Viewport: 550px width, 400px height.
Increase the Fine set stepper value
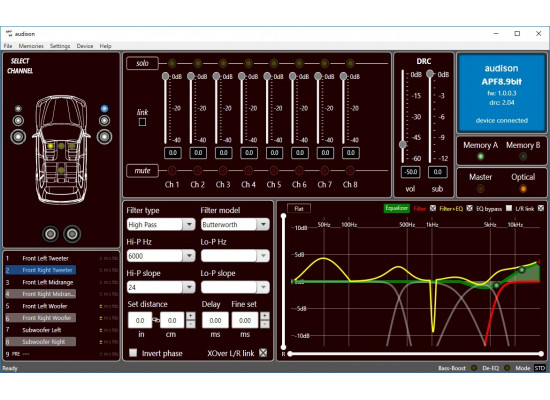click(x=265, y=316)
